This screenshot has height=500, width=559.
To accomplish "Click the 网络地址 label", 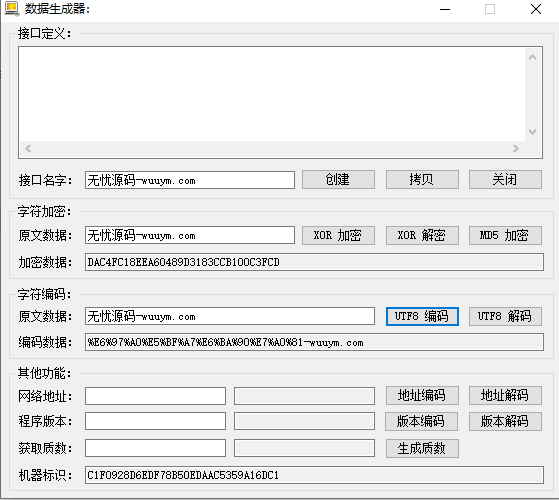I will coord(45,396).
